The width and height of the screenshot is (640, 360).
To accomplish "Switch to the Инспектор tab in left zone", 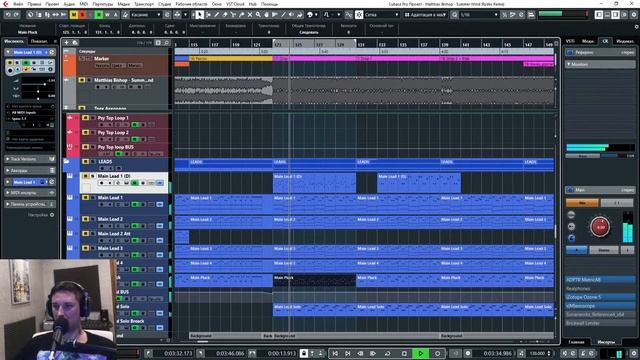I will coord(14,41).
